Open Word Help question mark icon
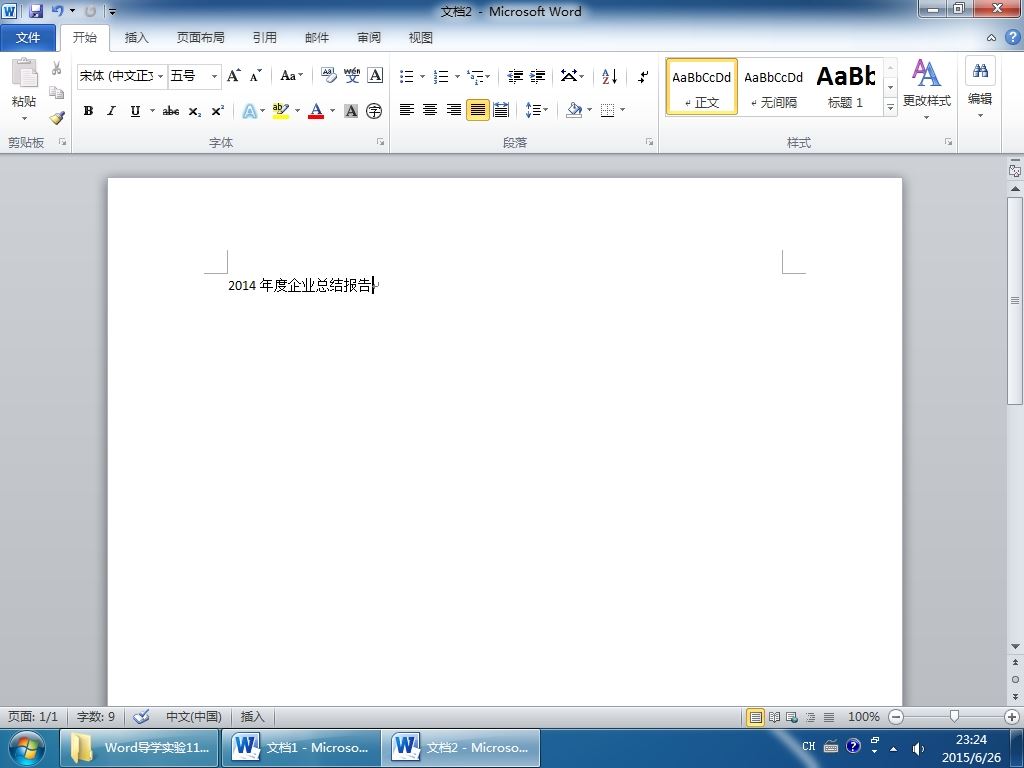The image size is (1024, 768). (1012, 37)
